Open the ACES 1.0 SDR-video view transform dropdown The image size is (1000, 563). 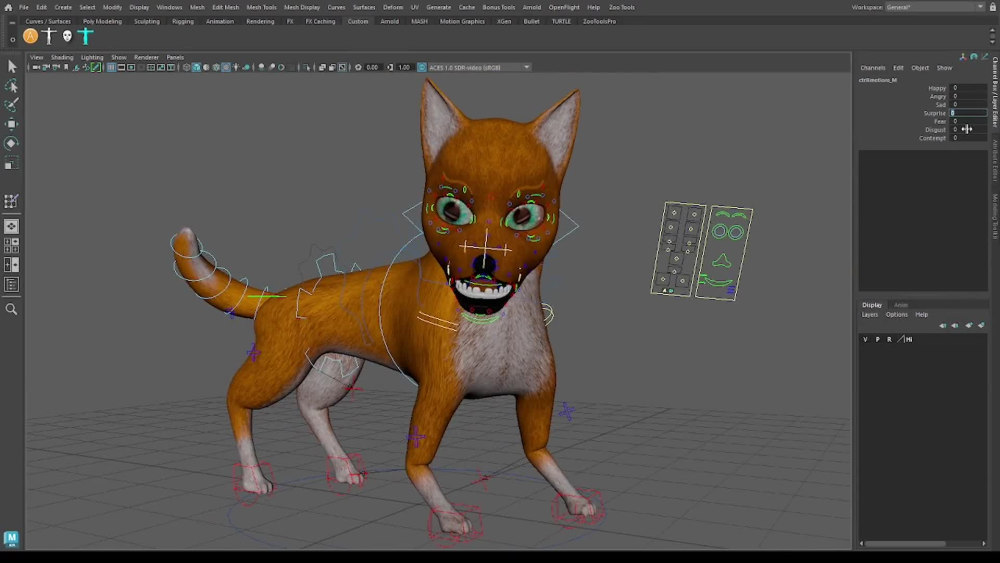(x=479, y=67)
